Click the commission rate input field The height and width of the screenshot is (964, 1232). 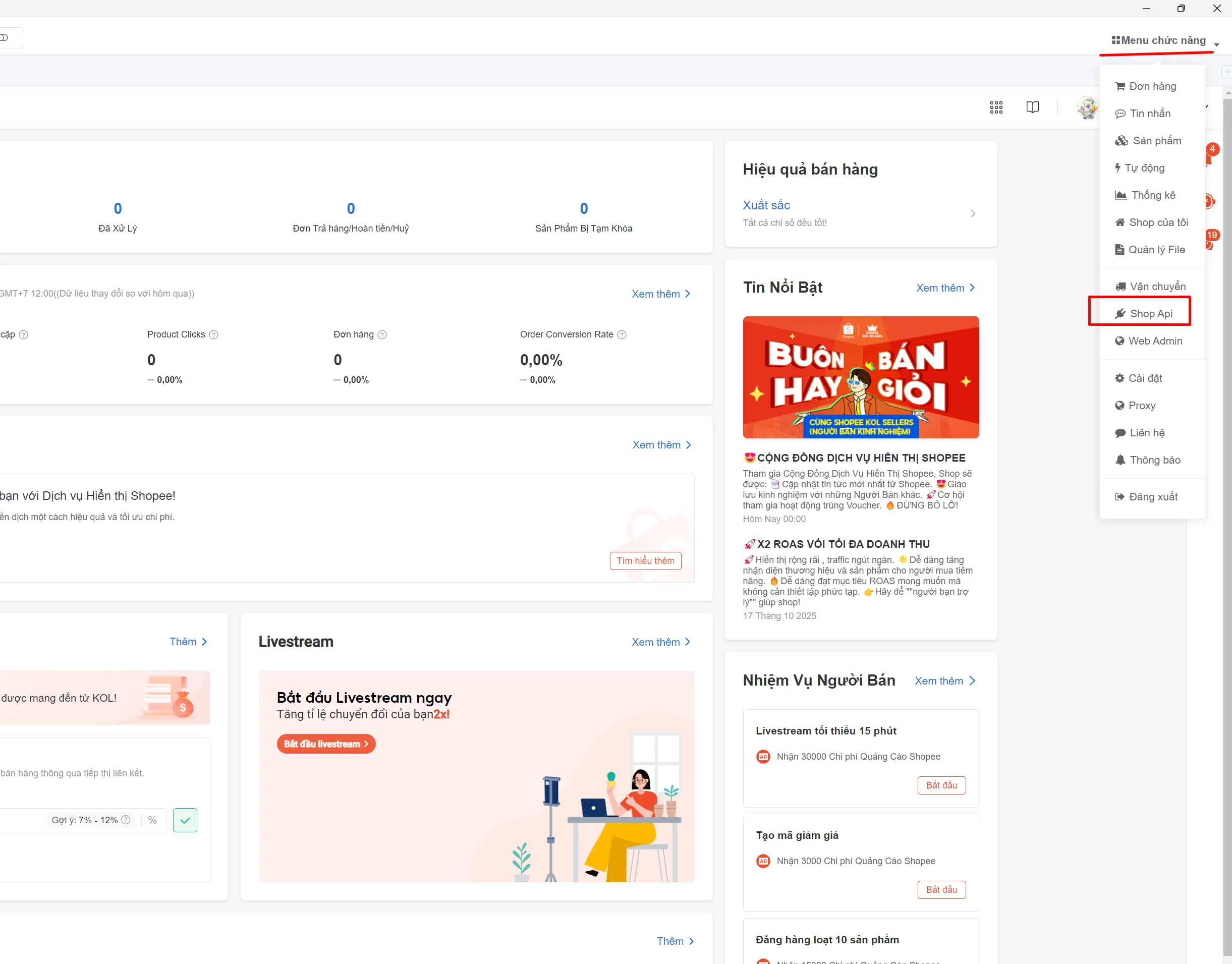(x=82, y=820)
